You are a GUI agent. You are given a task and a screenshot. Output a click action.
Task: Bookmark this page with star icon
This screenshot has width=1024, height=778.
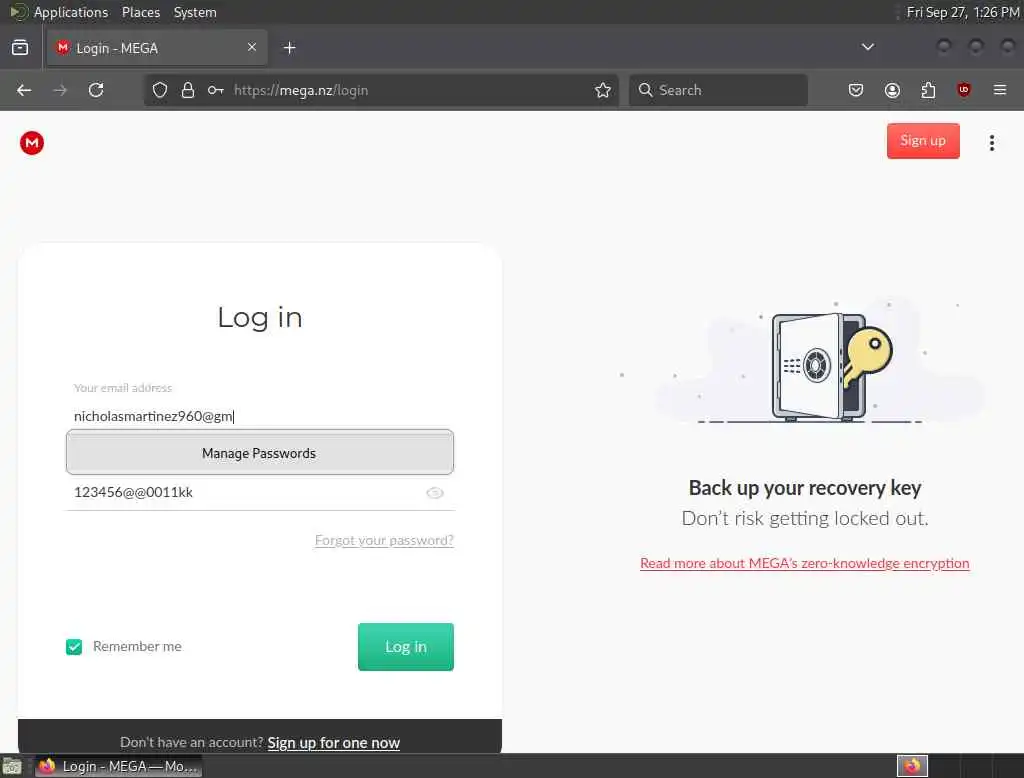(x=603, y=90)
